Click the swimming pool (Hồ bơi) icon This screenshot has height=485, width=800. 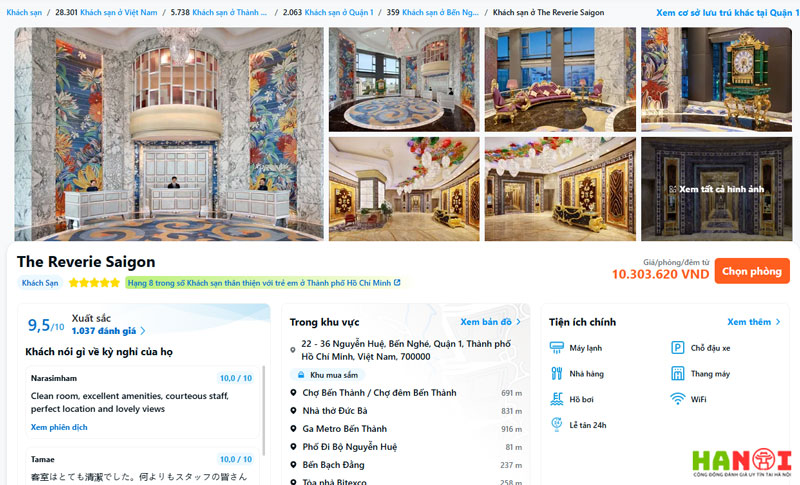pyautogui.click(x=557, y=399)
